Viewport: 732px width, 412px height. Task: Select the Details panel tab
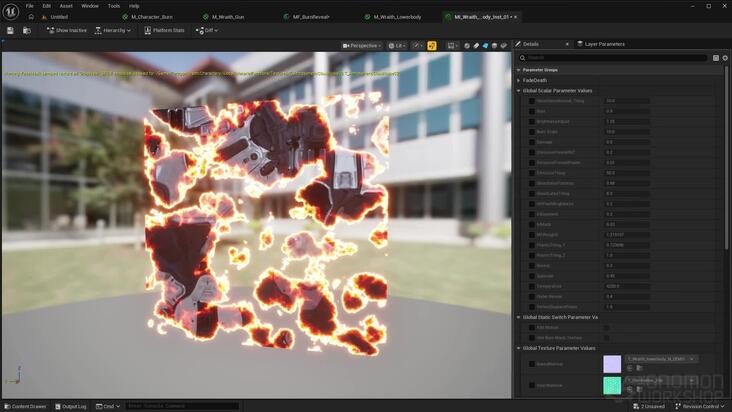pos(531,44)
